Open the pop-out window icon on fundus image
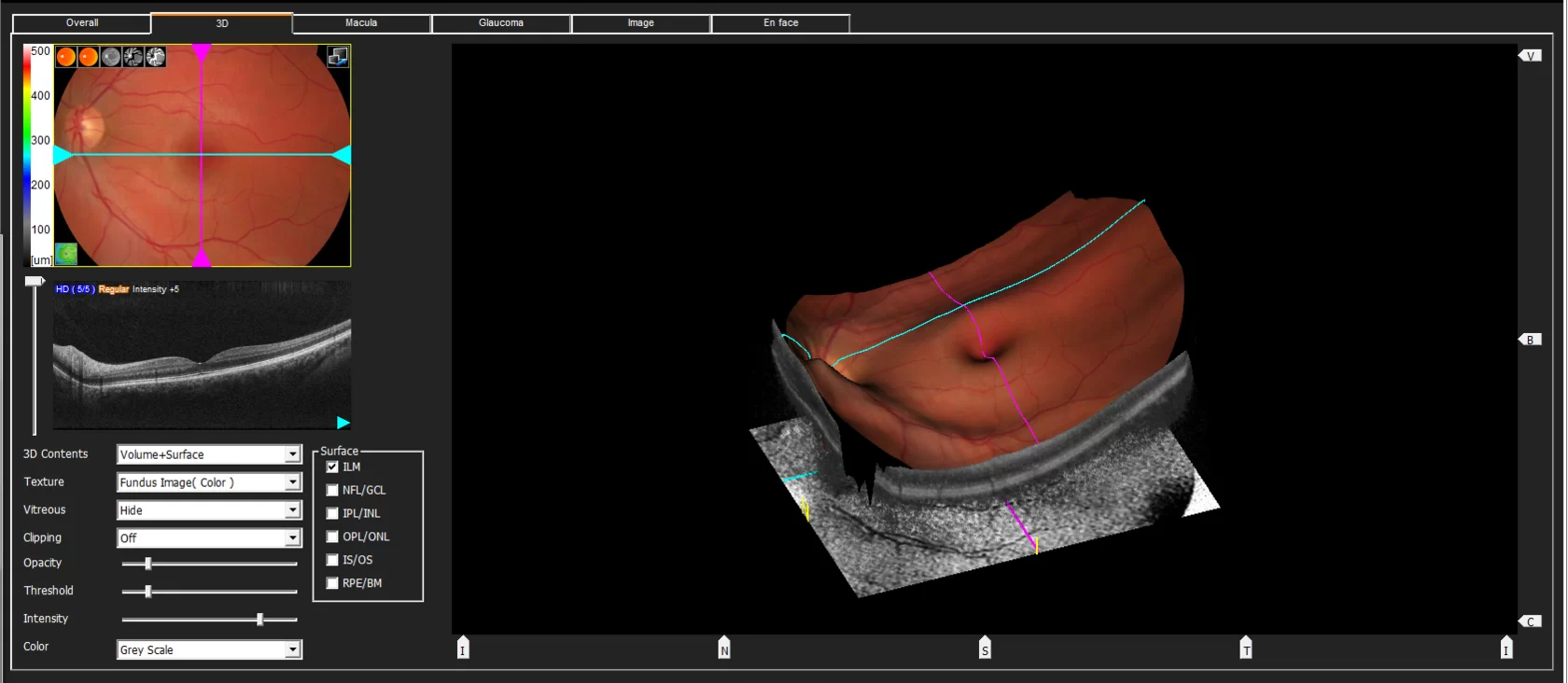Viewport: 1568px width, 683px height. point(338,57)
